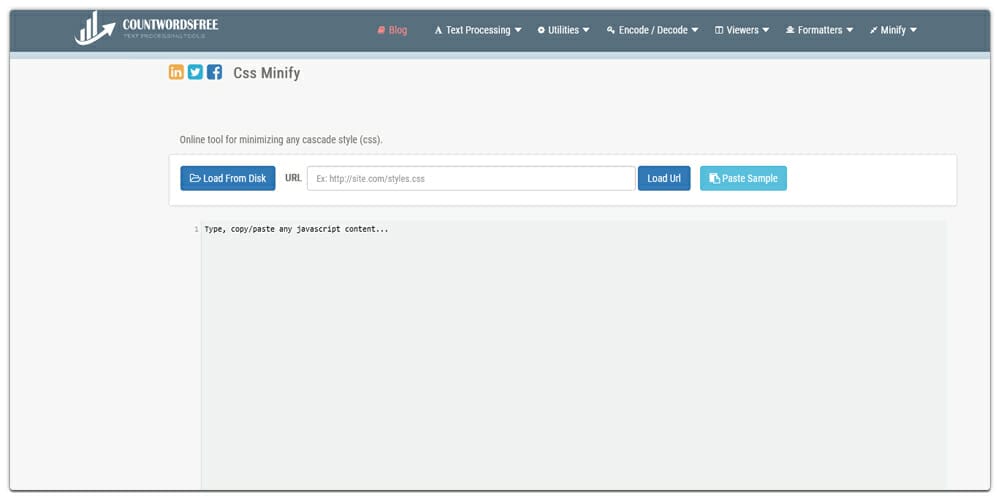
Task: Open the Minify menu
Action: [x=893, y=30]
